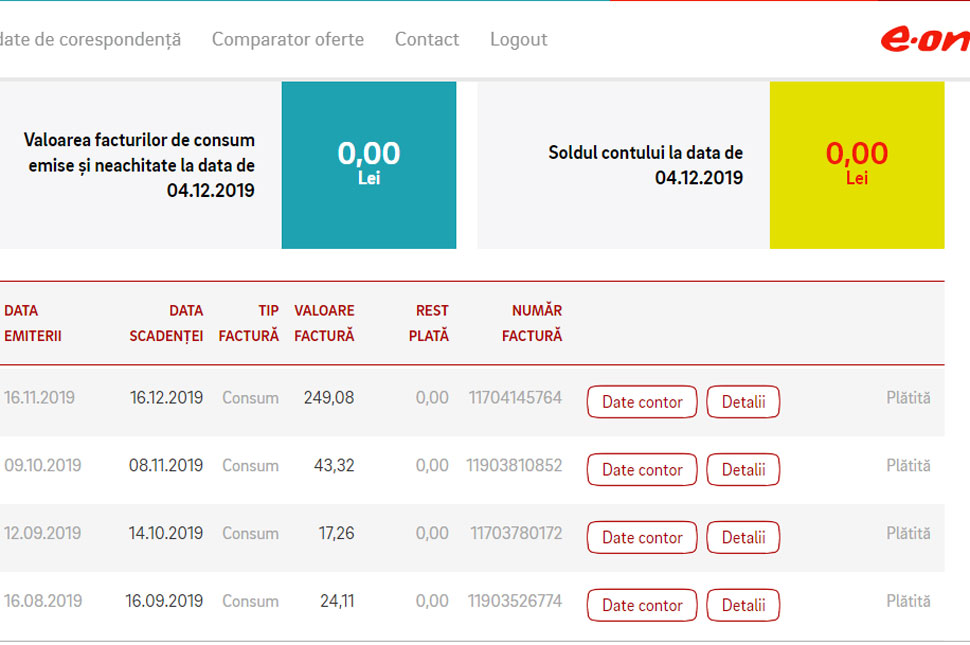
Task: Select the DATA SCADENȚEI column header
Action: [166, 323]
